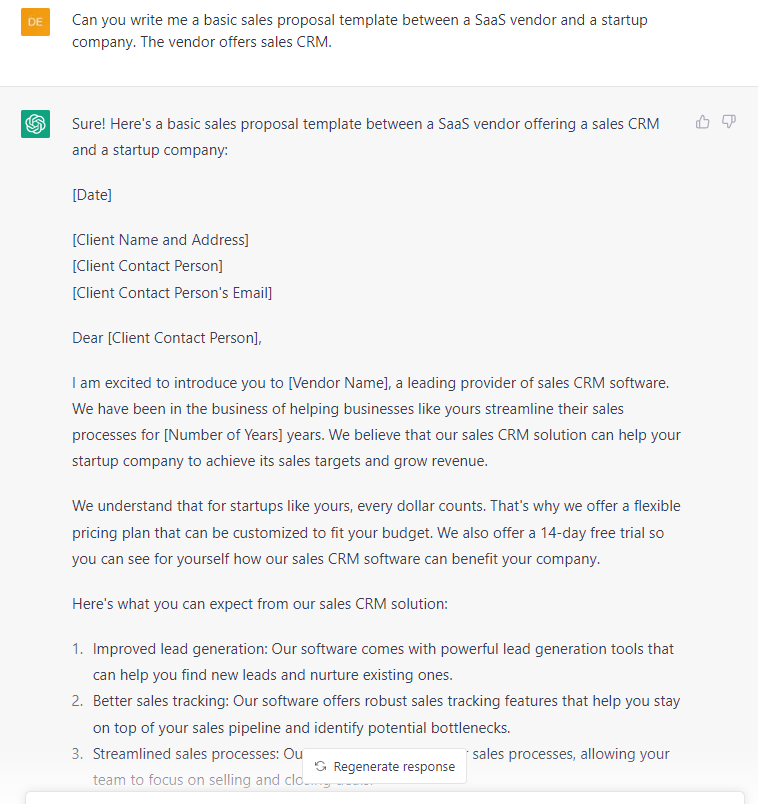Click the thumbs up feedback icon
The image size is (758, 804).
point(703,122)
